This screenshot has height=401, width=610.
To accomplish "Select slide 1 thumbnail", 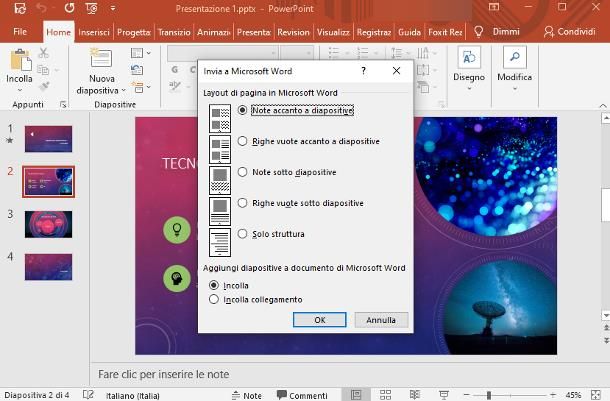I will tap(48, 138).
